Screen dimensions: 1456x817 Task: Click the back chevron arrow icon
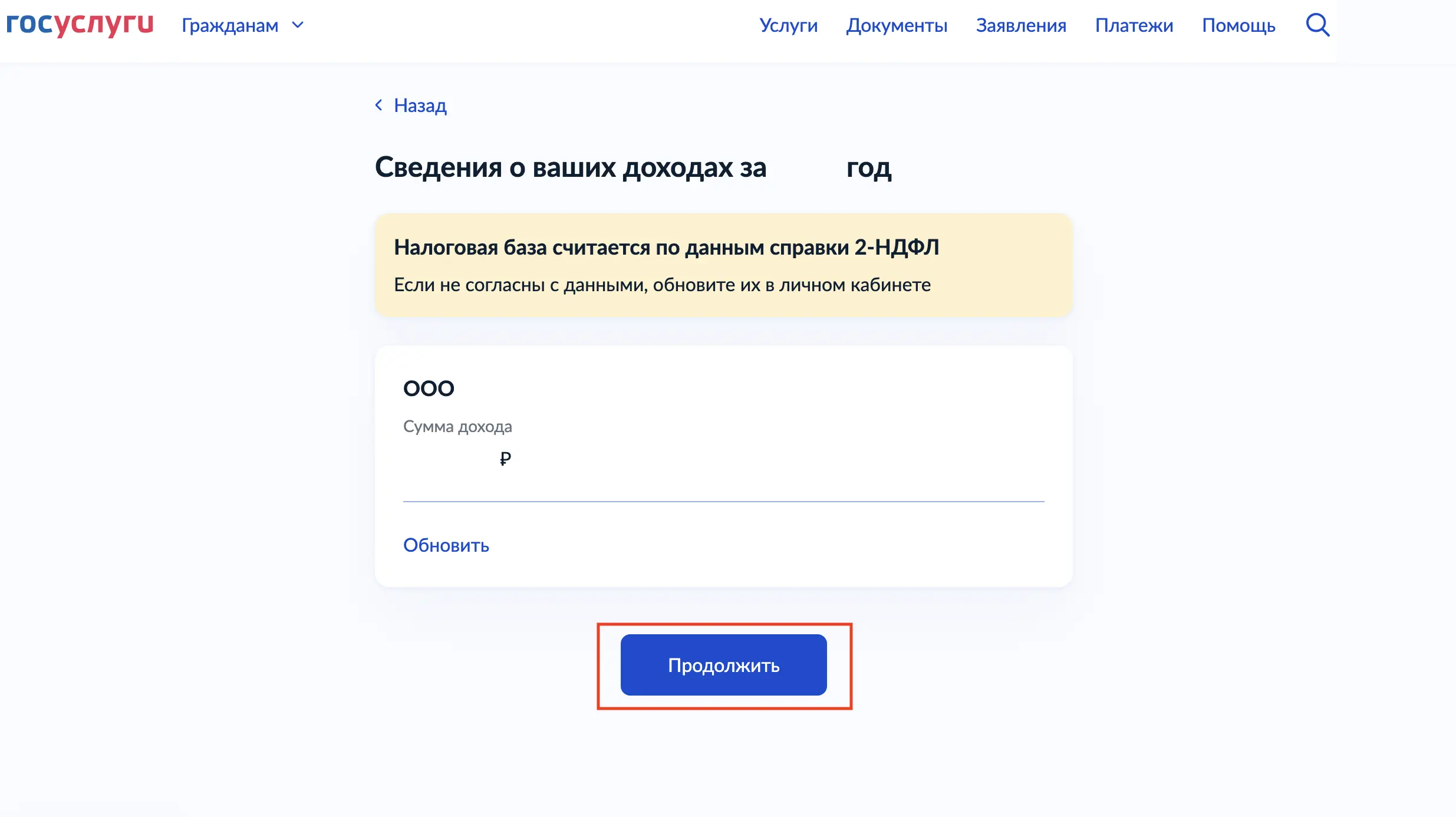click(x=379, y=105)
